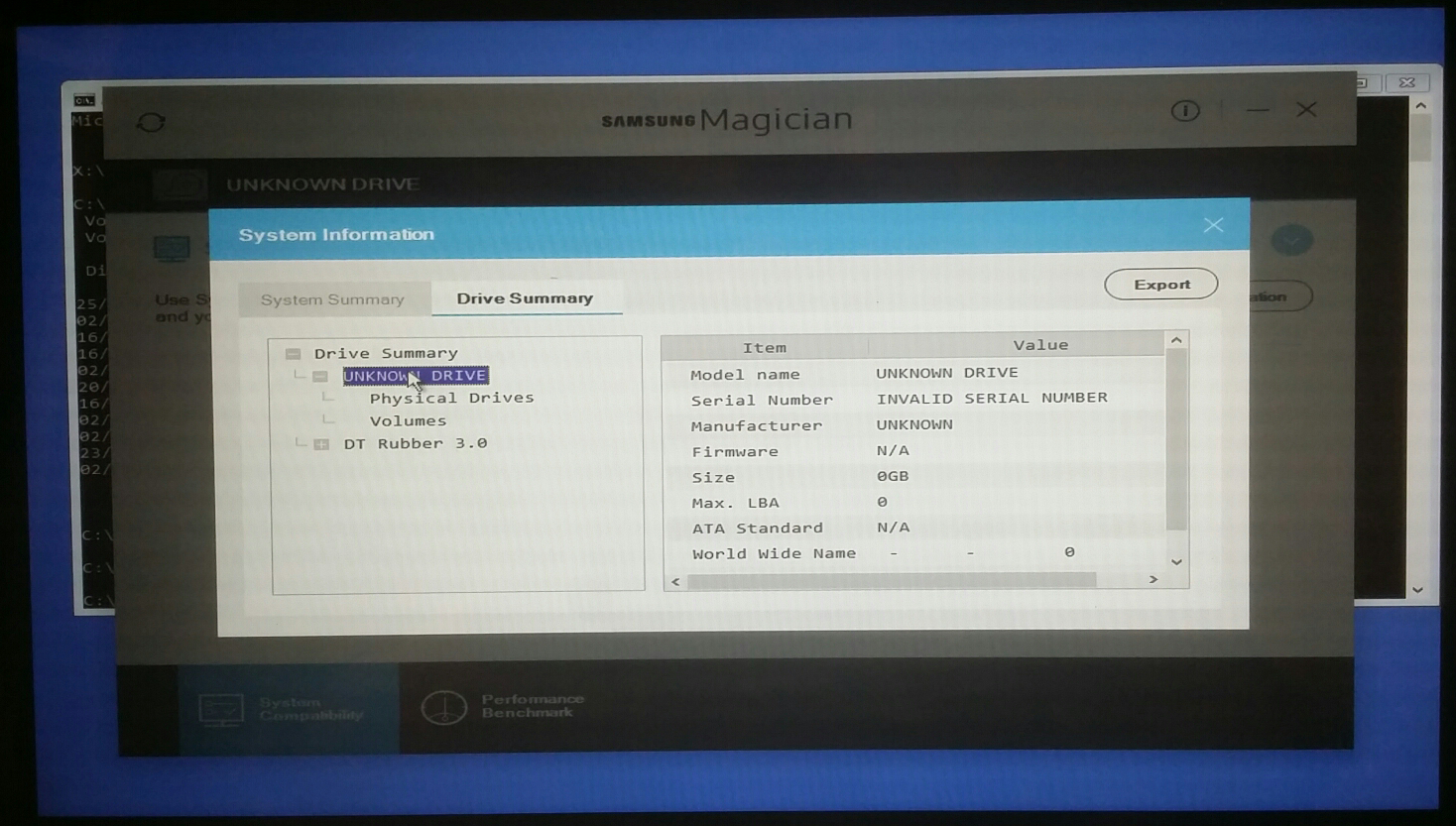Click the Serial Number row label
This screenshot has height=826, width=1456.
[x=762, y=401]
